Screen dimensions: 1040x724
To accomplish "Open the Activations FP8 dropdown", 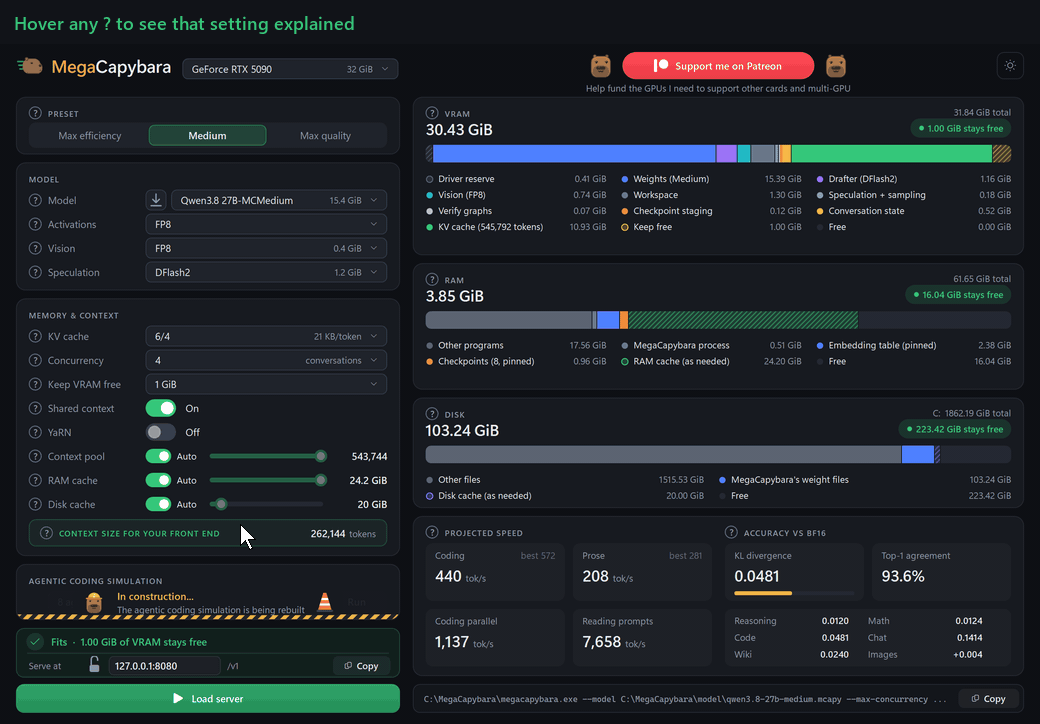I will pyautogui.click(x=266, y=224).
